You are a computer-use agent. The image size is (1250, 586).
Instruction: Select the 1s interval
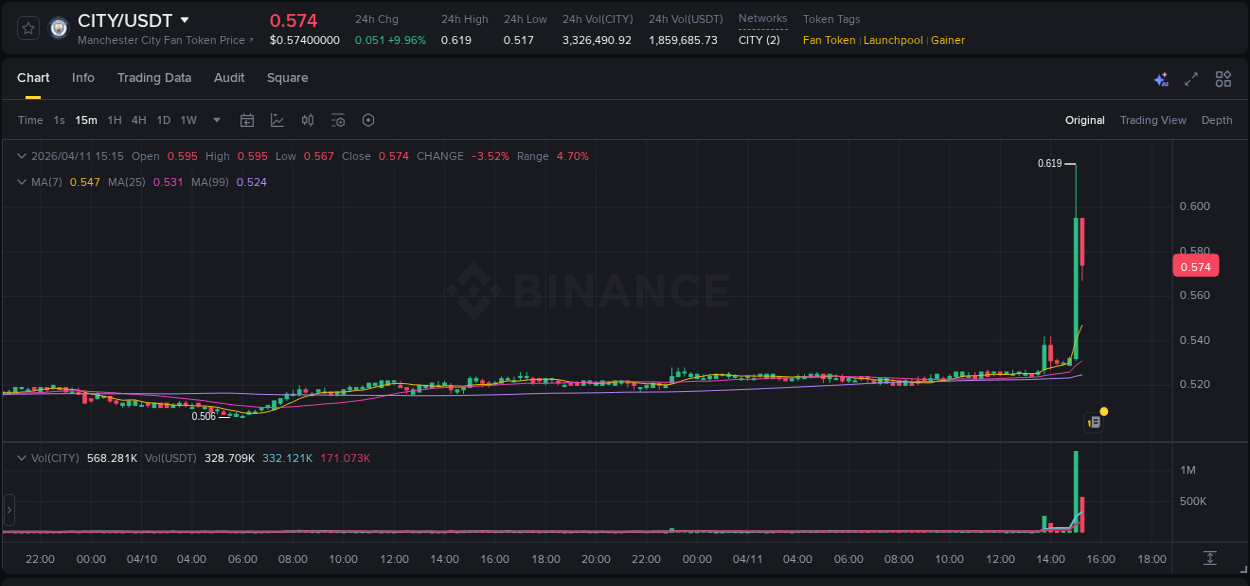coord(59,120)
